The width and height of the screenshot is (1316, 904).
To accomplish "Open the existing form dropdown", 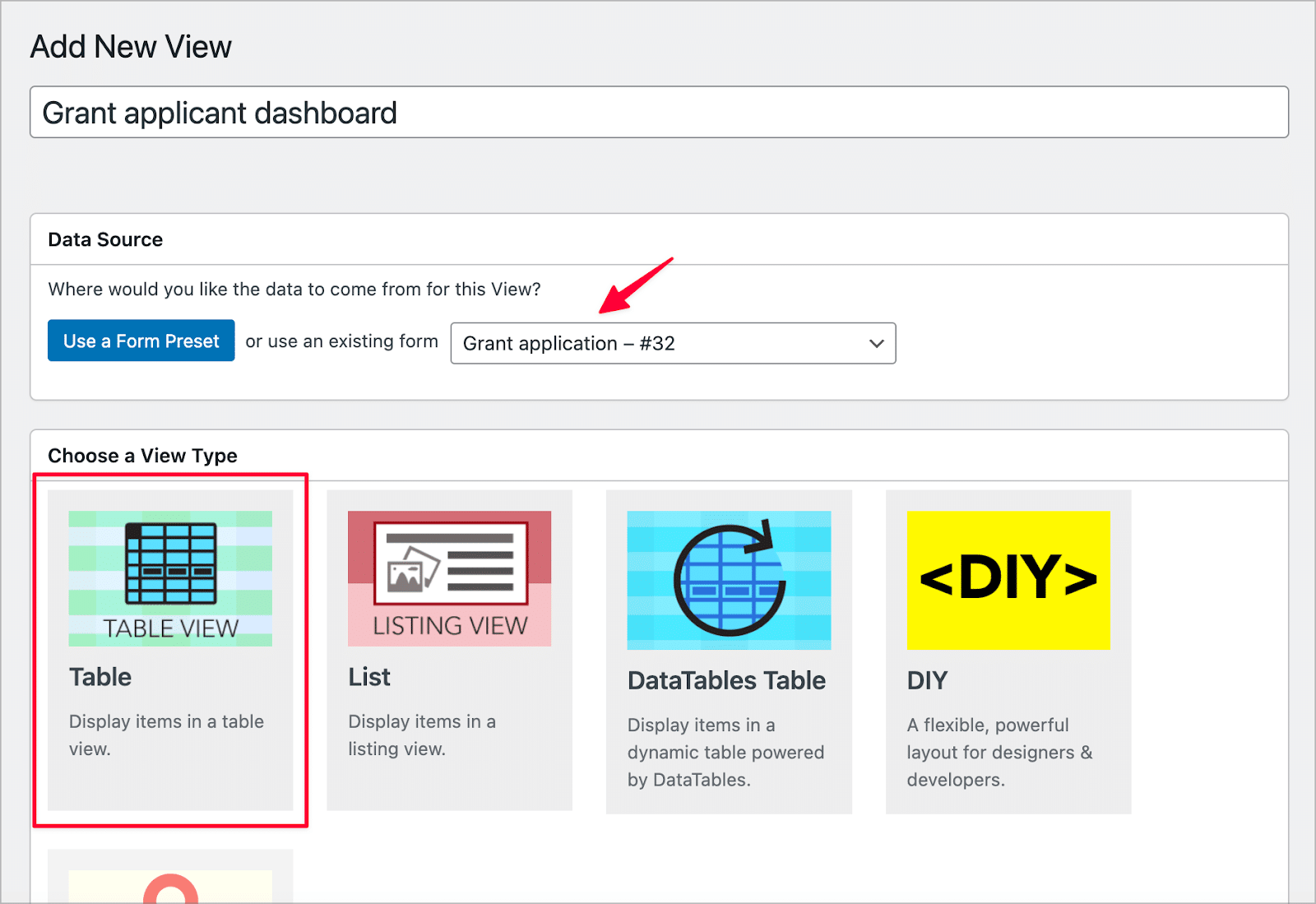I will [x=673, y=343].
